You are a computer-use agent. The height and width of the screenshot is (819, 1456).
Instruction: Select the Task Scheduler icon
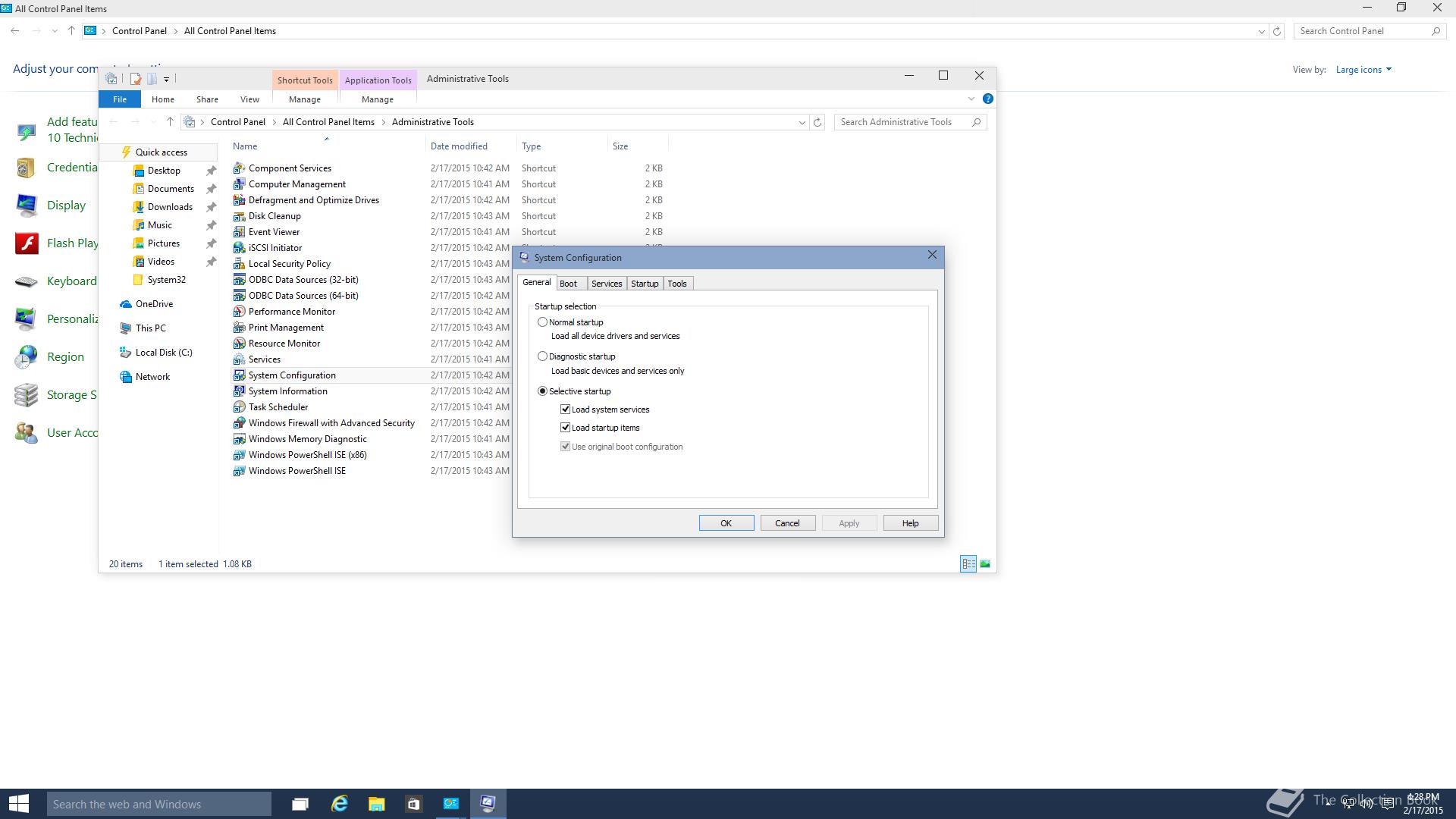[239, 407]
